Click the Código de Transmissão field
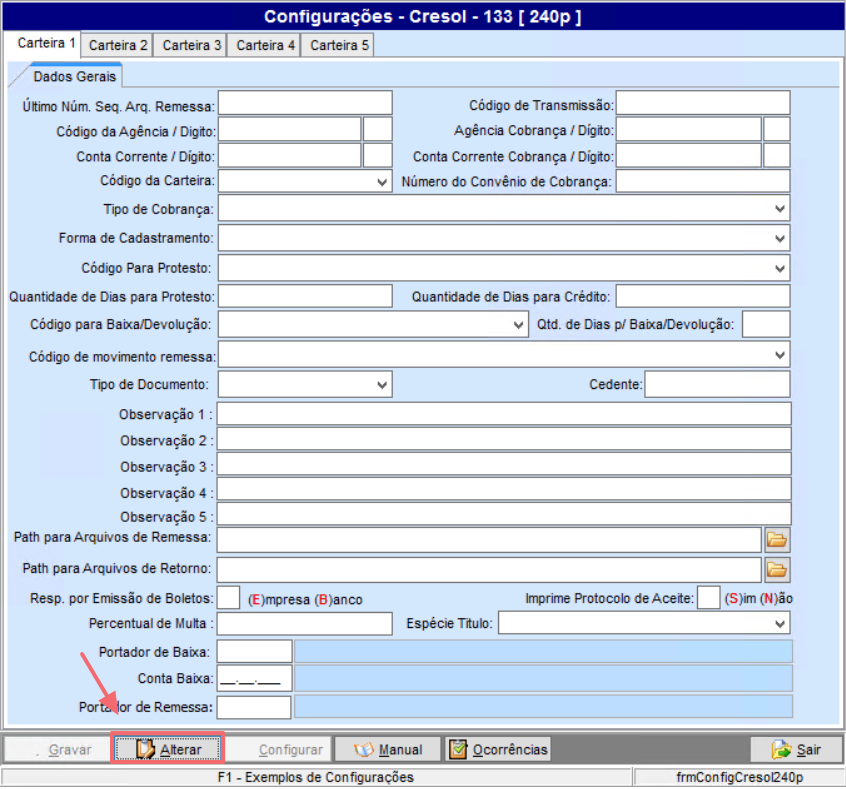The image size is (846, 789). tap(703, 103)
